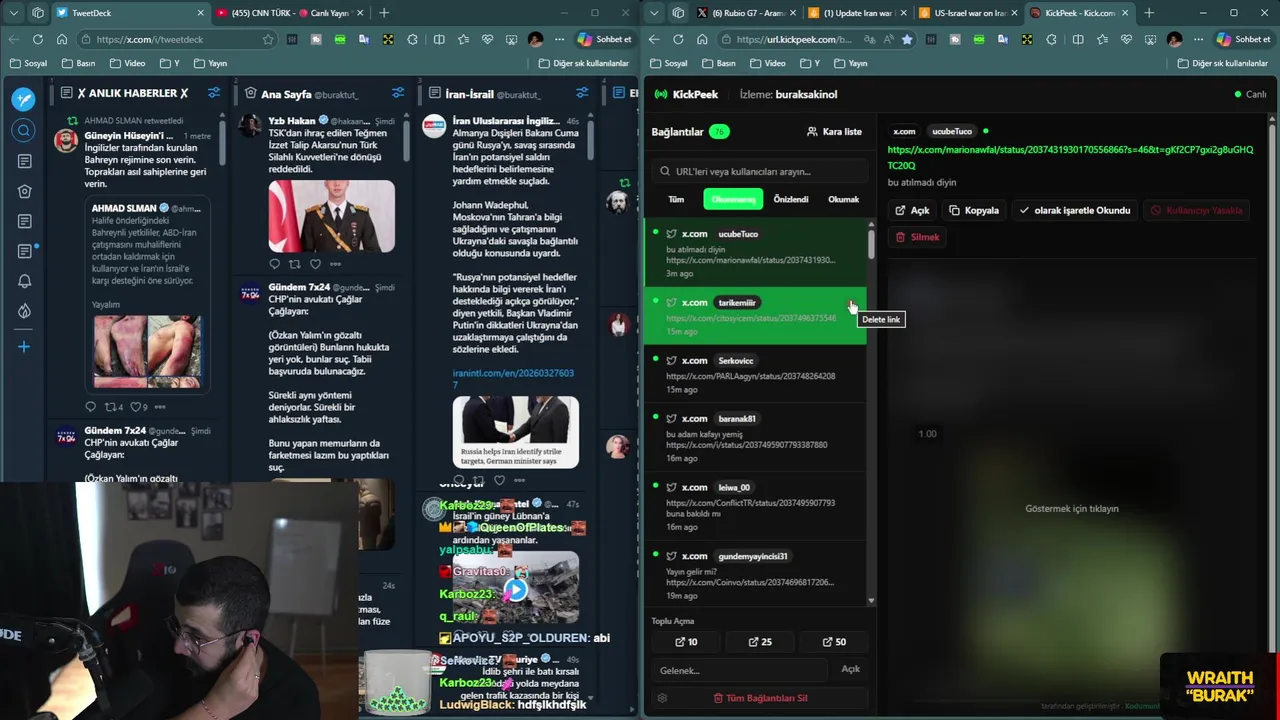This screenshot has height=720, width=1280.
Task: Ban user with Kullanıcıyı Yasakla button
Action: [1196, 210]
